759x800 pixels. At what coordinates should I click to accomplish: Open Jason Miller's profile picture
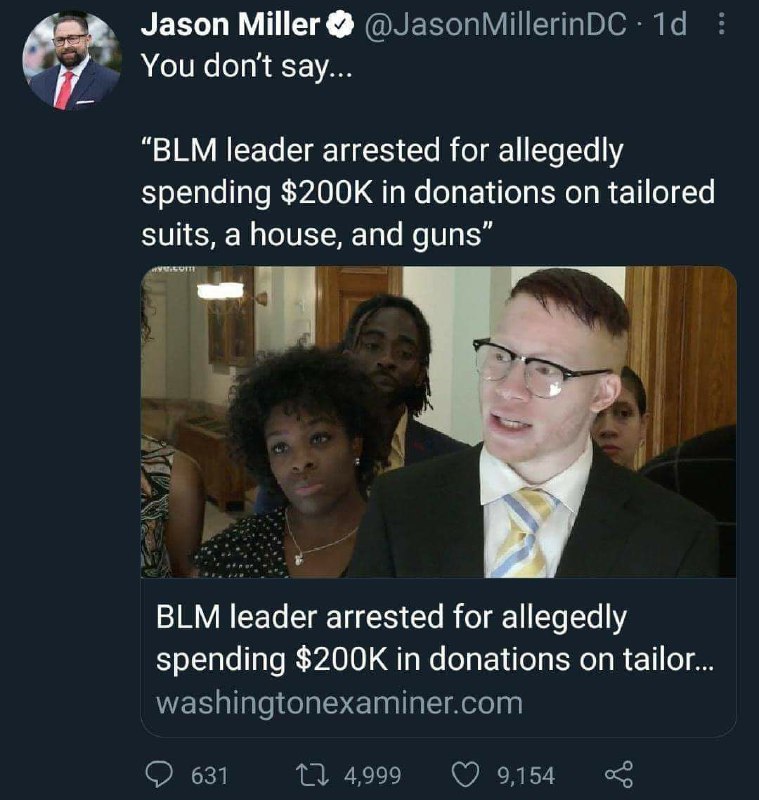tap(72, 61)
